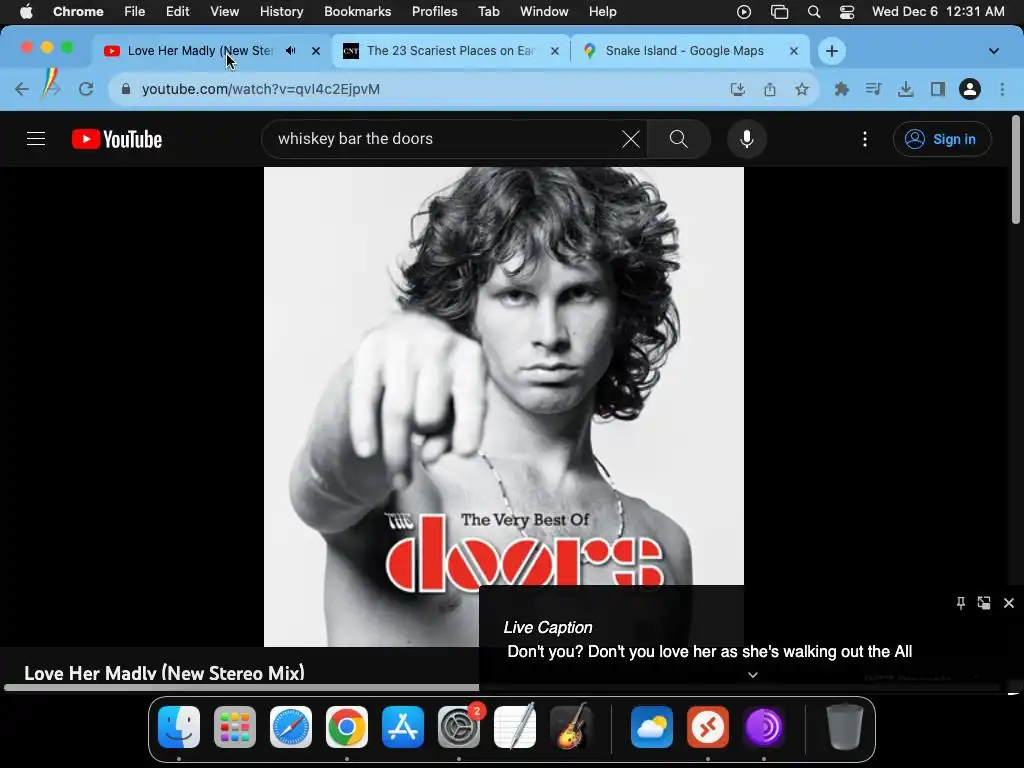
Task: Click the date and time clock
Action: pyautogui.click(x=938, y=12)
